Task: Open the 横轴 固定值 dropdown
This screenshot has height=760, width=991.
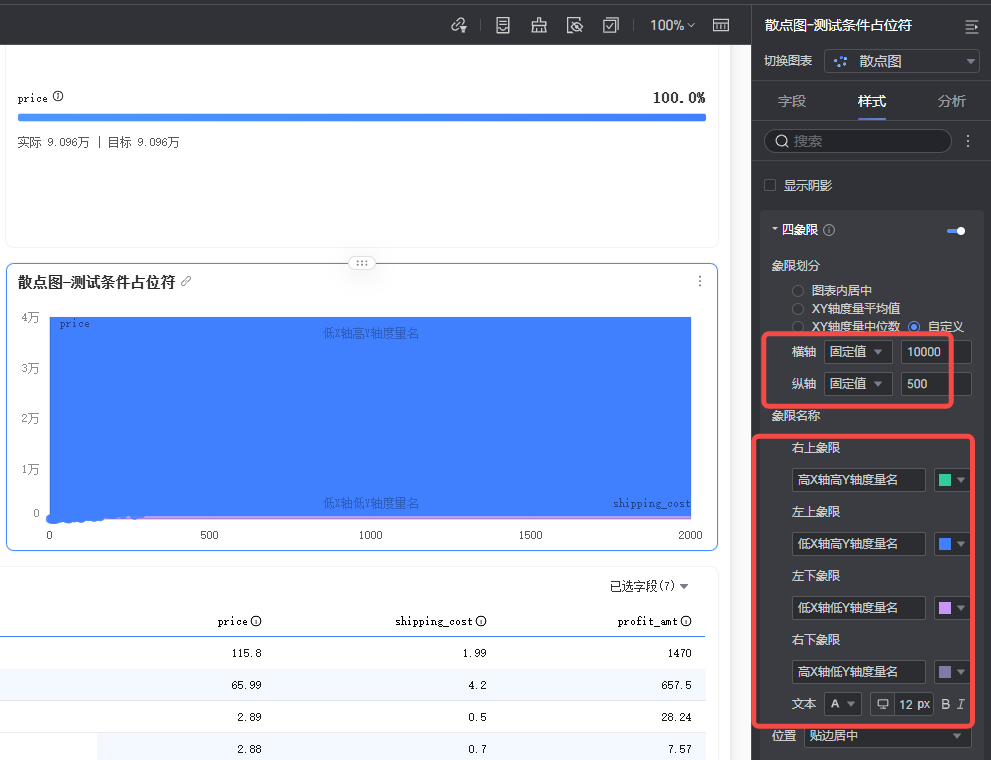Action: coord(858,352)
